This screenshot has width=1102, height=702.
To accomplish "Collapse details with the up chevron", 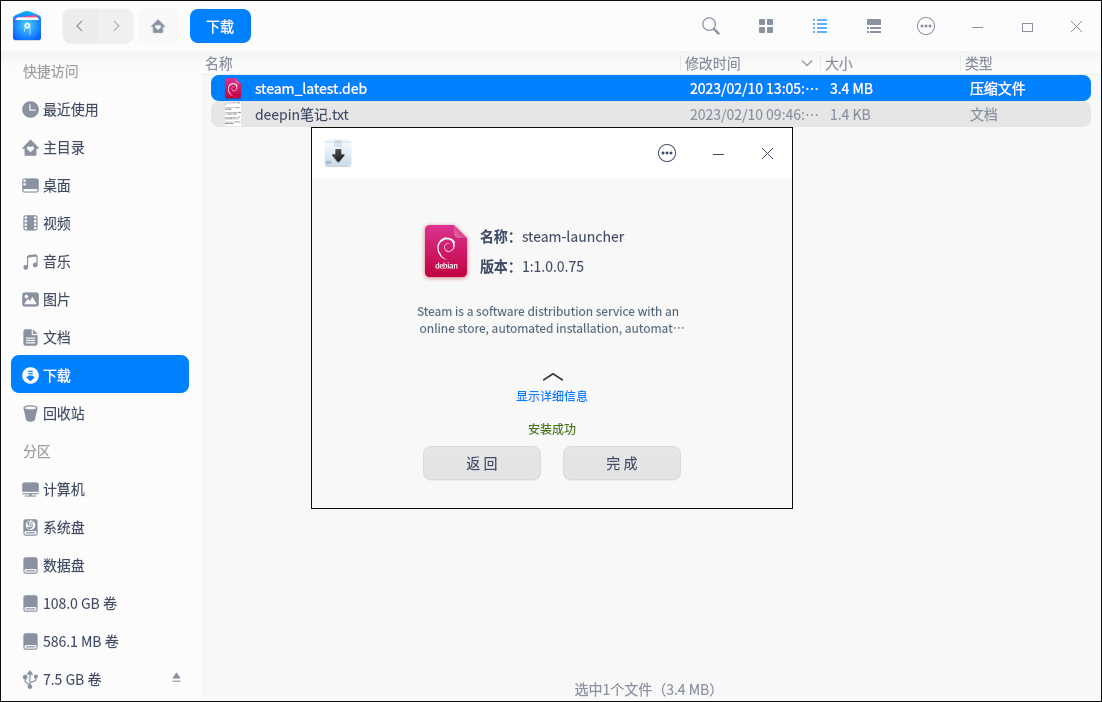I will (552, 377).
